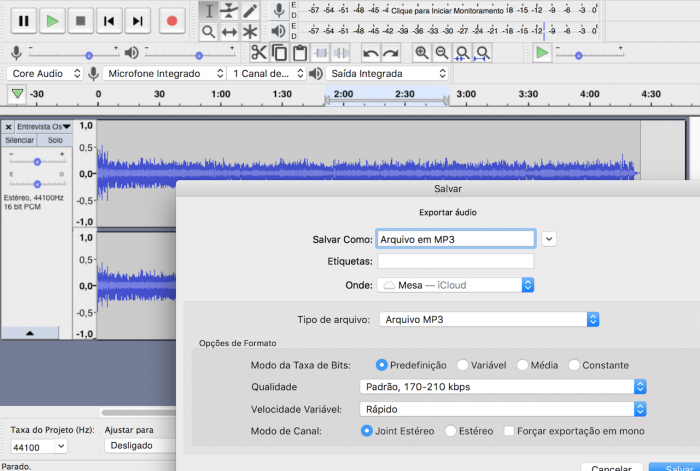Click the Etiquetas tags field
The image size is (700, 471).
tap(455, 261)
